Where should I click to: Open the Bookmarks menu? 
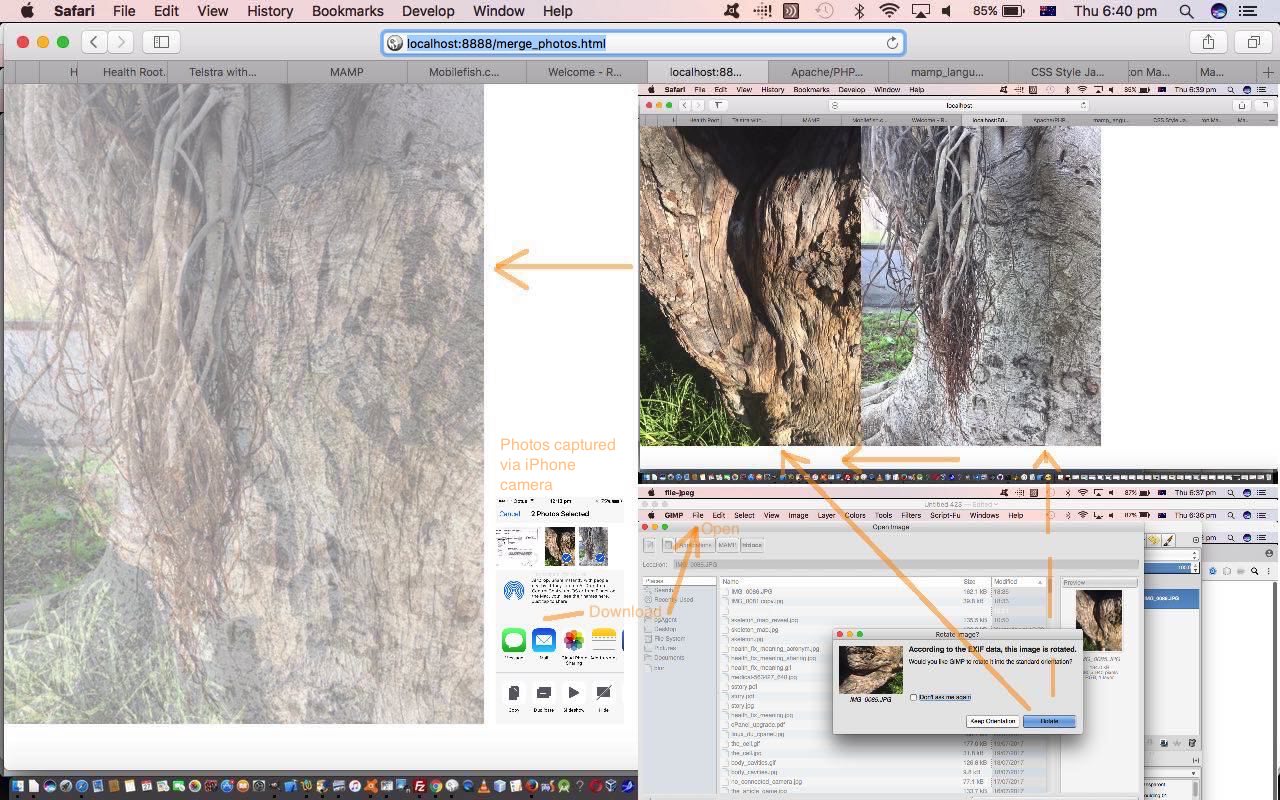[348, 11]
